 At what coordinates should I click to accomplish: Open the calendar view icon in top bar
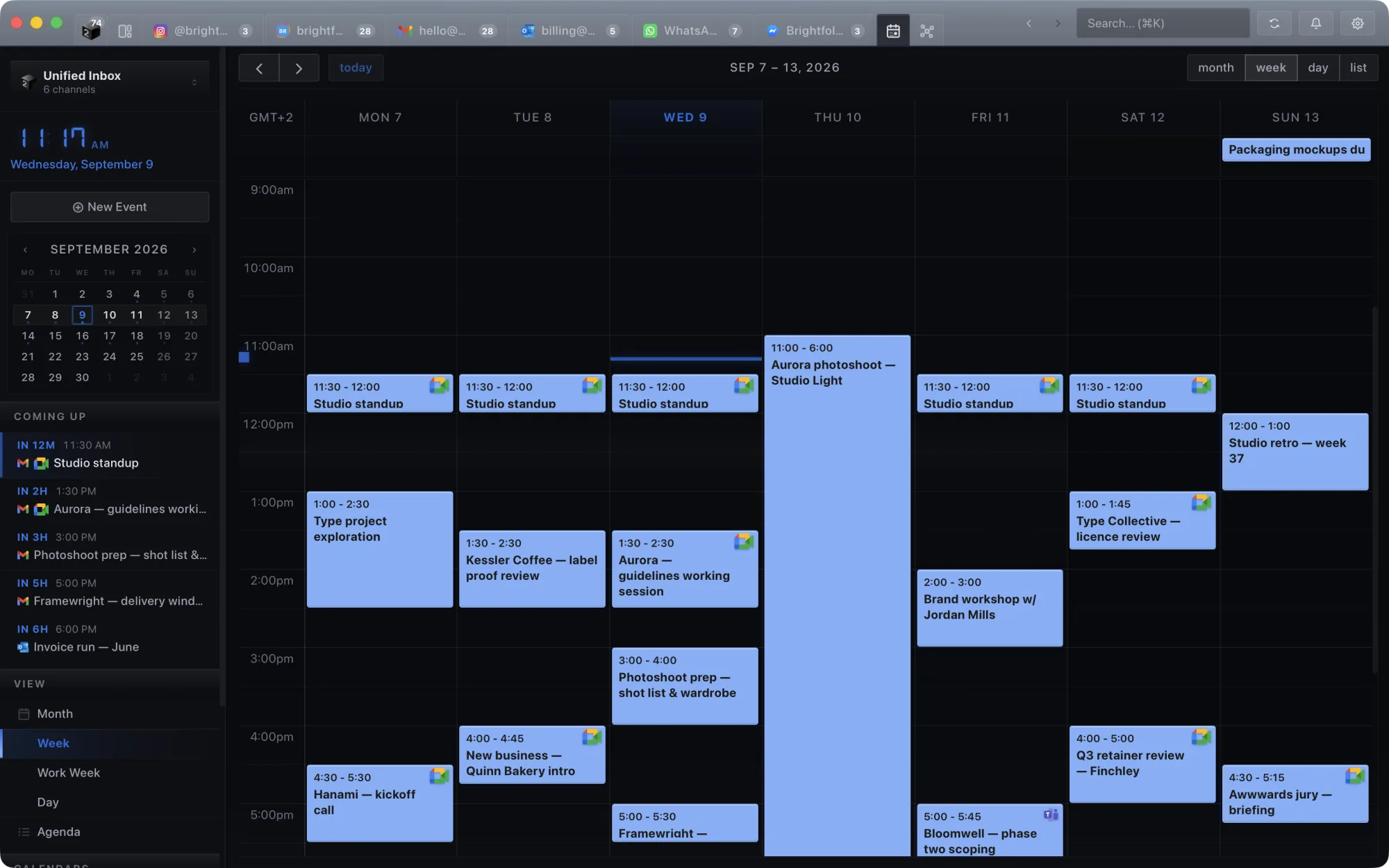(893, 31)
